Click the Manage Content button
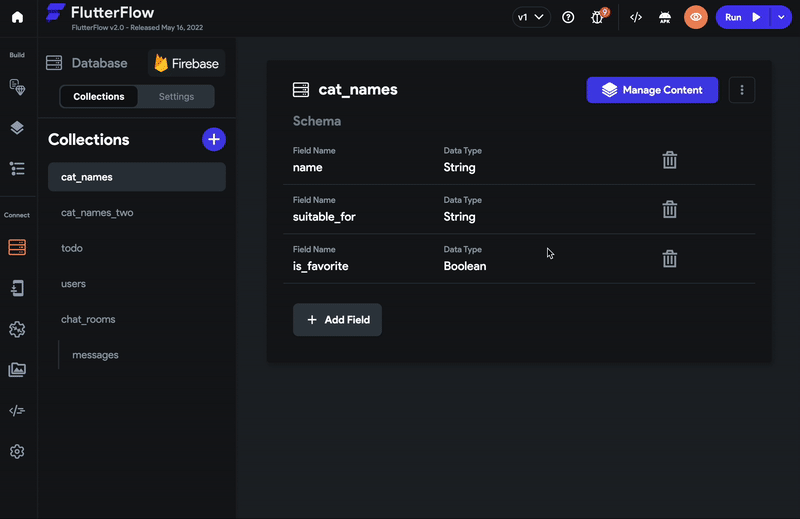This screenshot has width=800, height=519. [652, 90]
